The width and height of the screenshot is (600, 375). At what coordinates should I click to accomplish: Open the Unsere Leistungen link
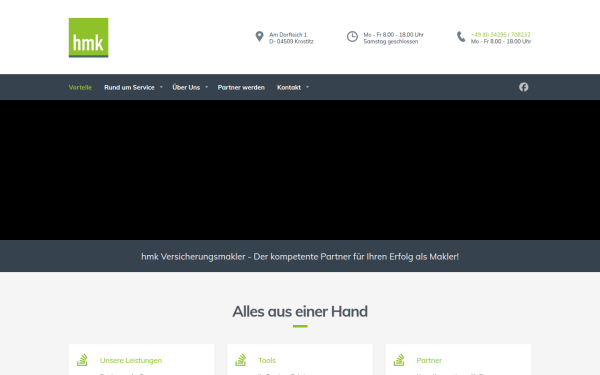point(131,360)
